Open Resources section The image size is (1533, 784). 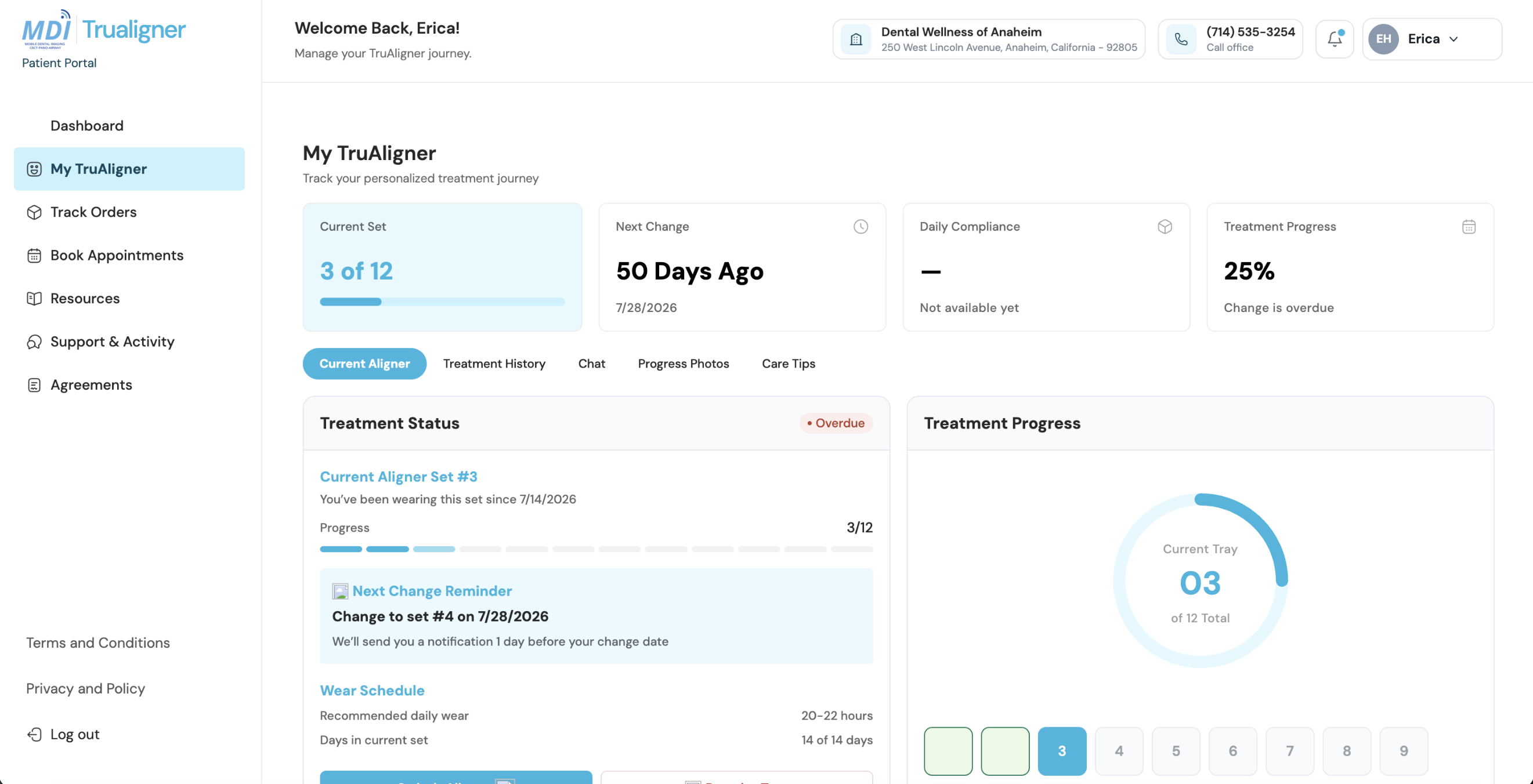pyautogui.click(x=129, y=299)
